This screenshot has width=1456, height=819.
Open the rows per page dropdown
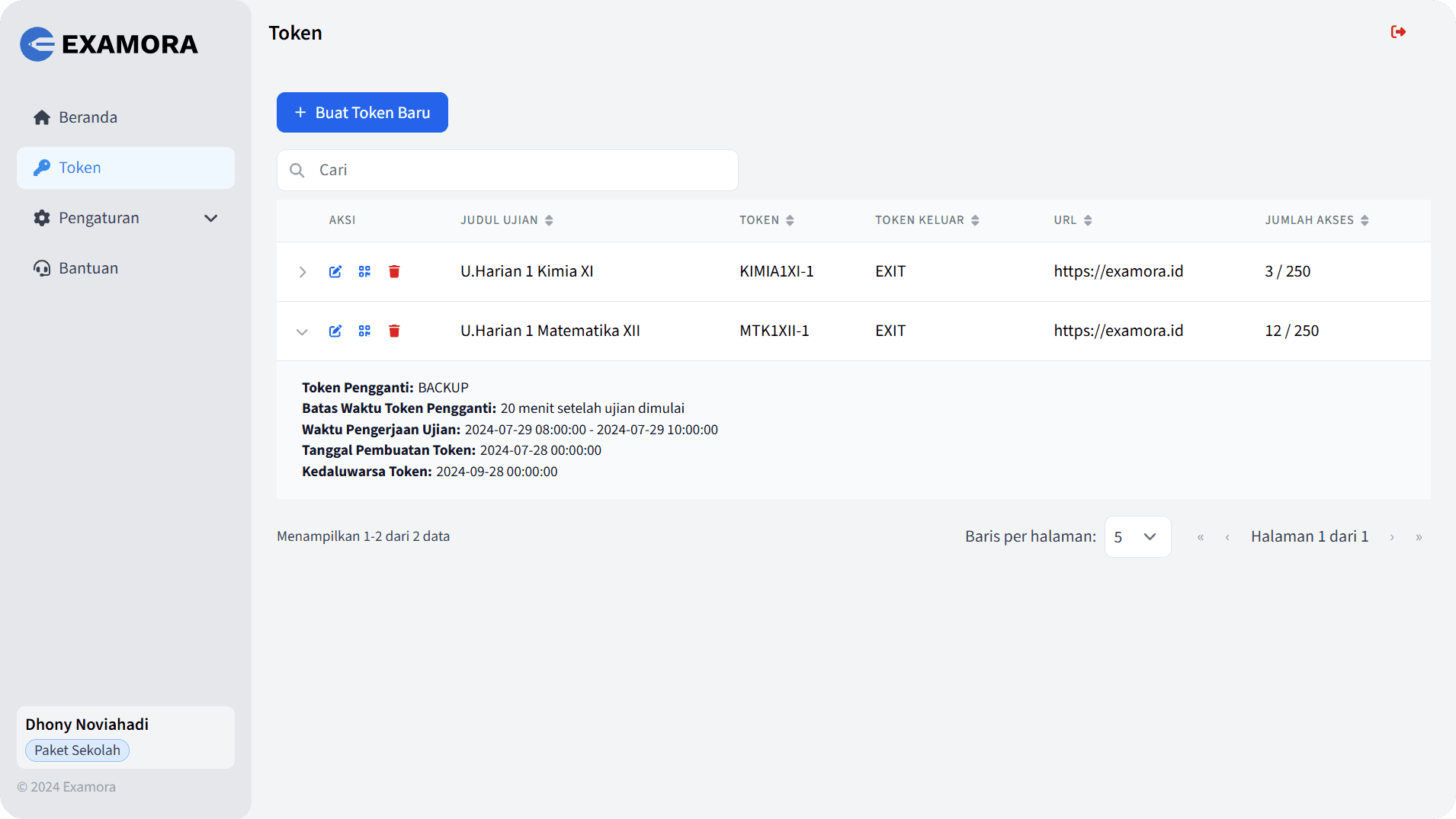point(1137,537)
